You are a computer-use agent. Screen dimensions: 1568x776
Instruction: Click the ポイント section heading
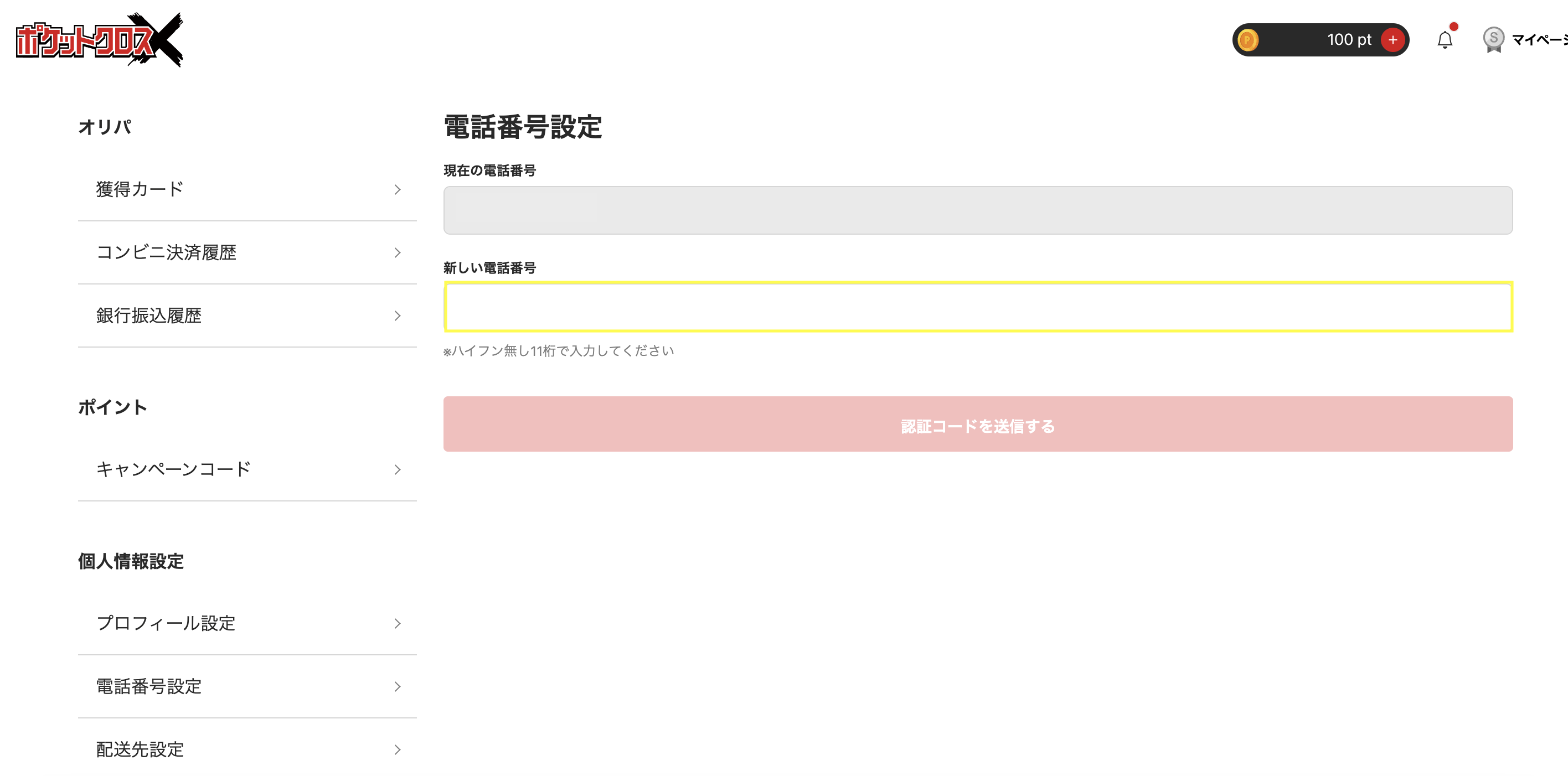coord(112,407)
